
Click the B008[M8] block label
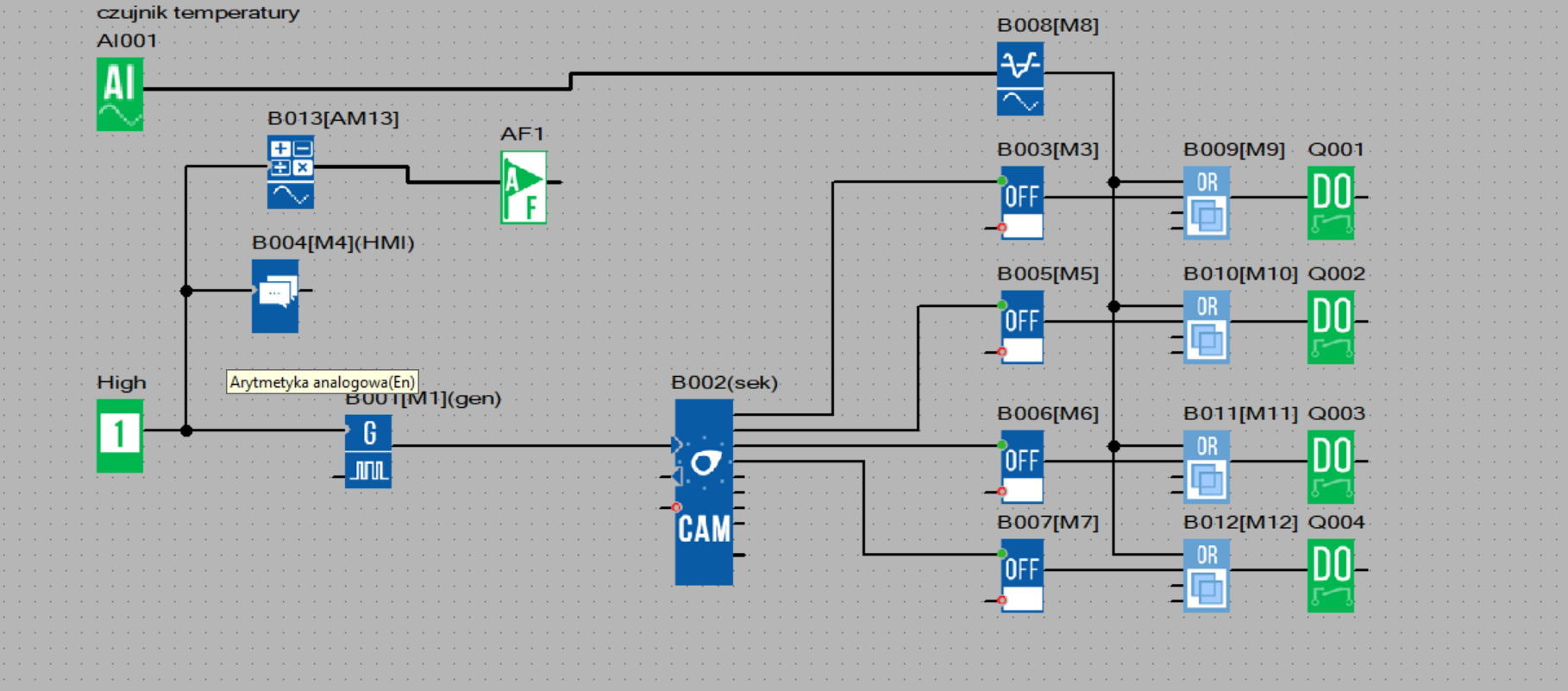click(x=1048, y=25)
